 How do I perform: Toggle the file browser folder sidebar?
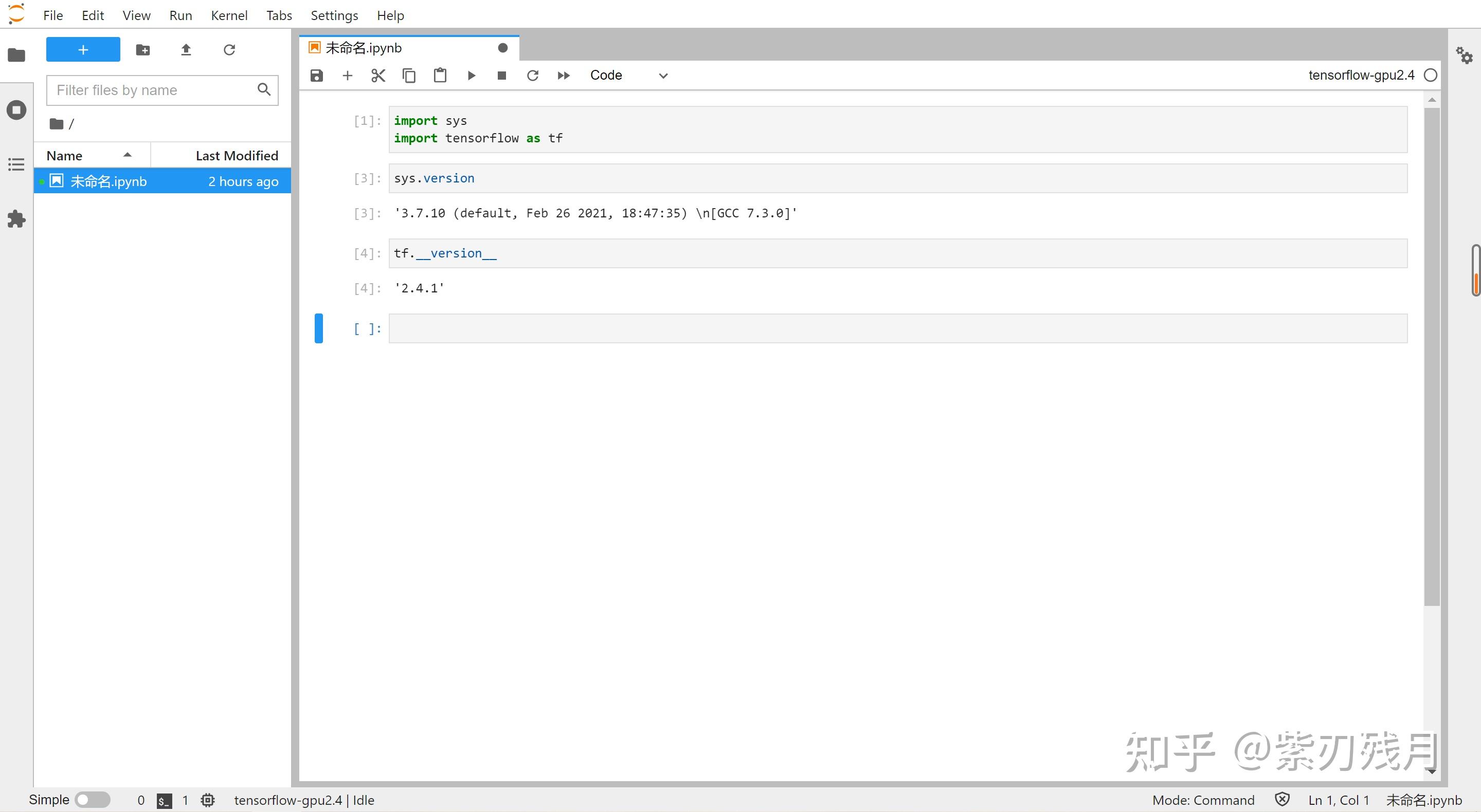point(16,55)
